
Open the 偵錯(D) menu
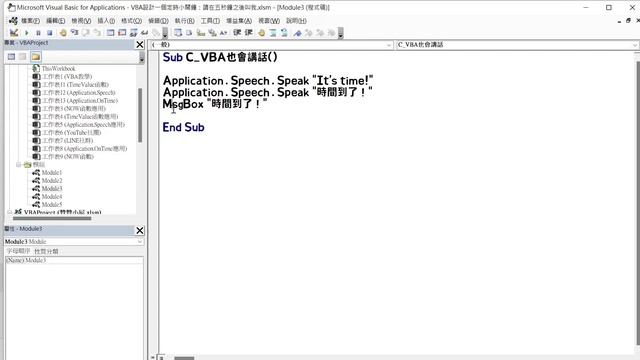[158, 21]
